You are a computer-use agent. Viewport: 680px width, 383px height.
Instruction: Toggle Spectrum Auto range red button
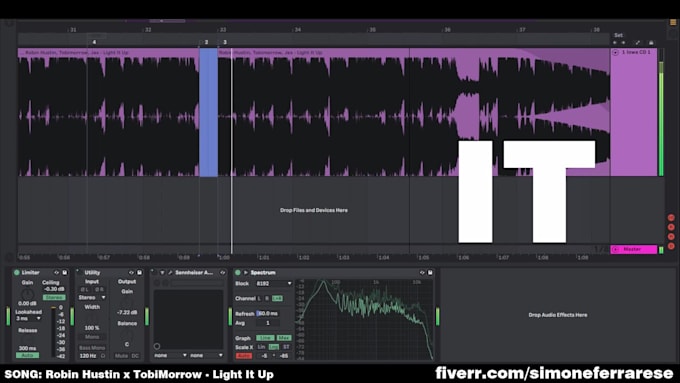point(244,356)
